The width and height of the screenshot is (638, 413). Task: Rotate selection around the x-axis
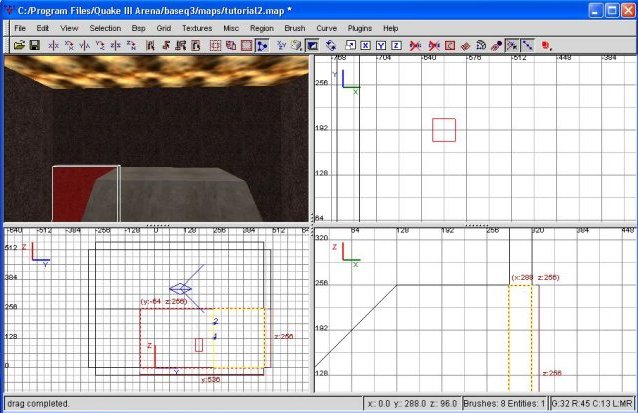coord(69,46)
